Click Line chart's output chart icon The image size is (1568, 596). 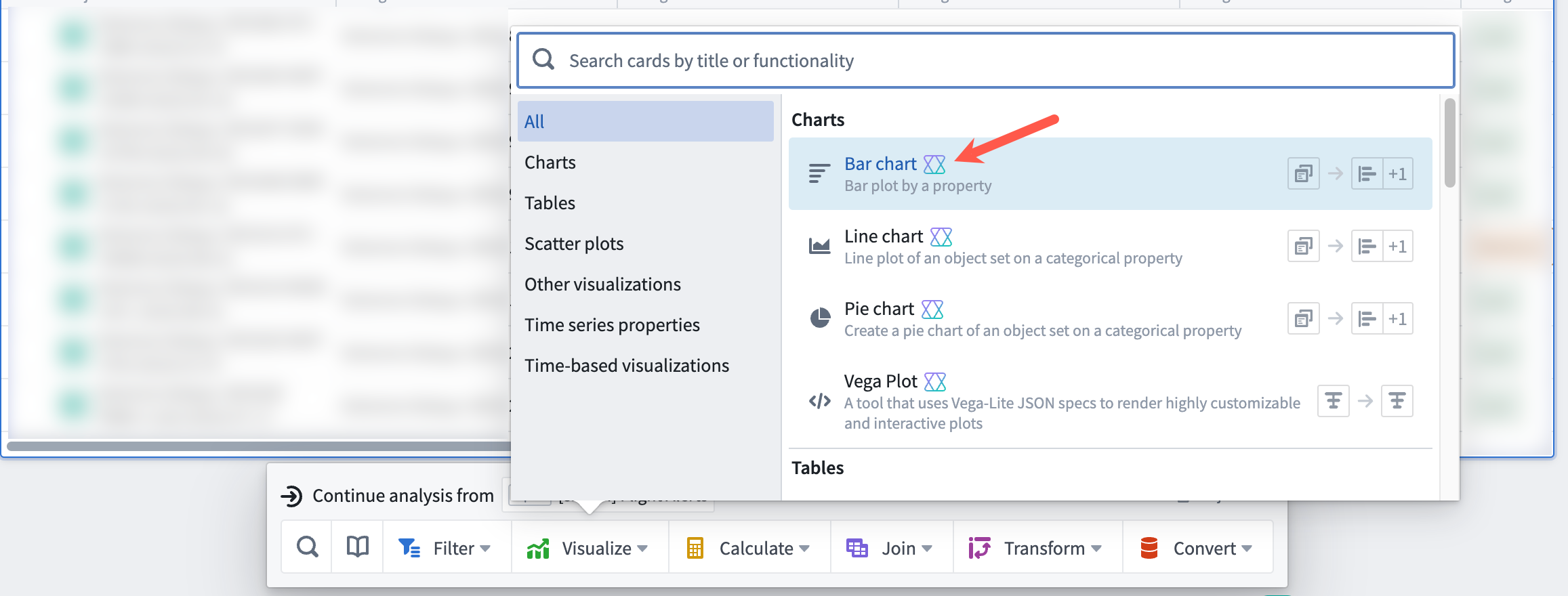coord(1367,247)
